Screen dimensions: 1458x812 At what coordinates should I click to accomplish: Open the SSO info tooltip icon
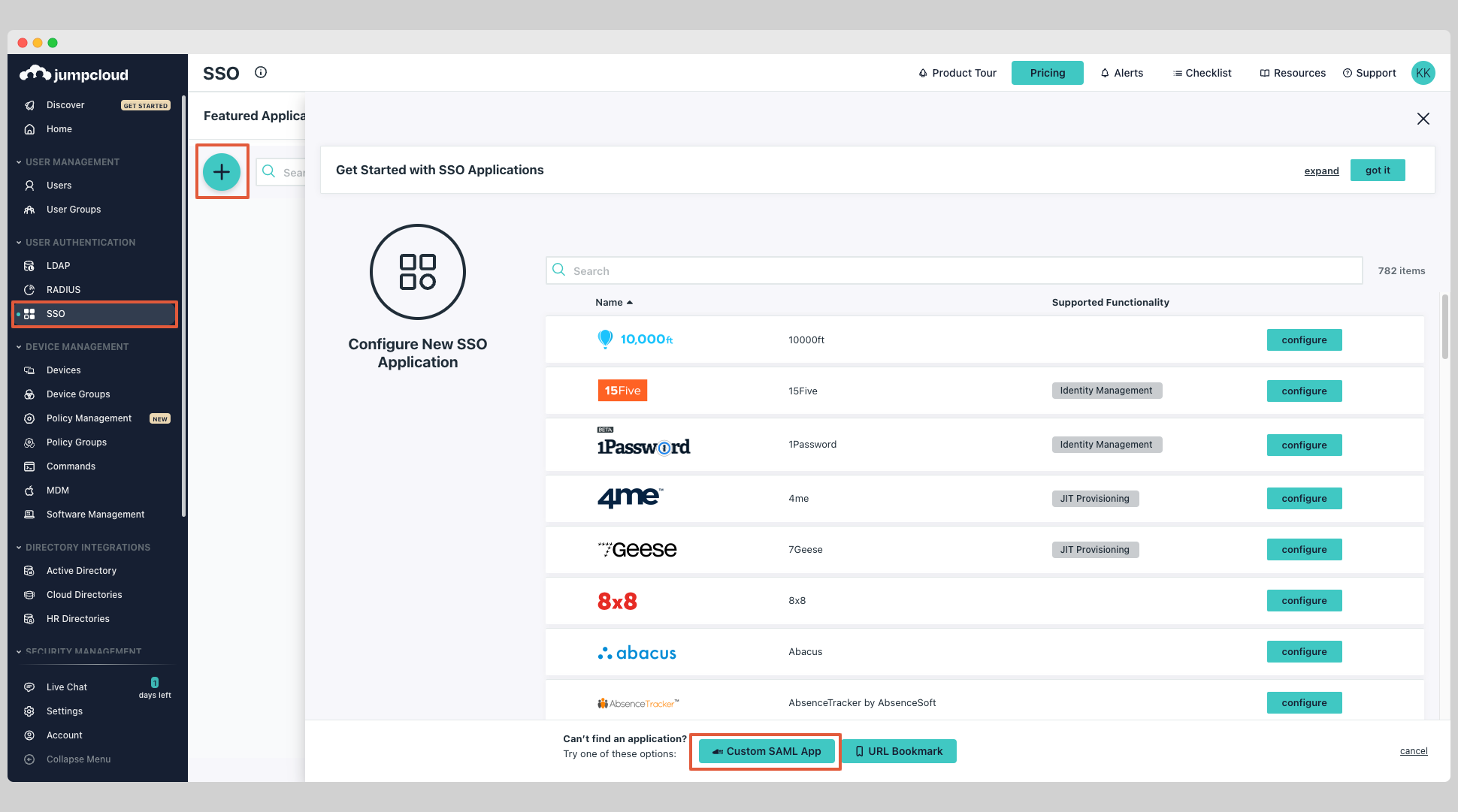[260, 72]
